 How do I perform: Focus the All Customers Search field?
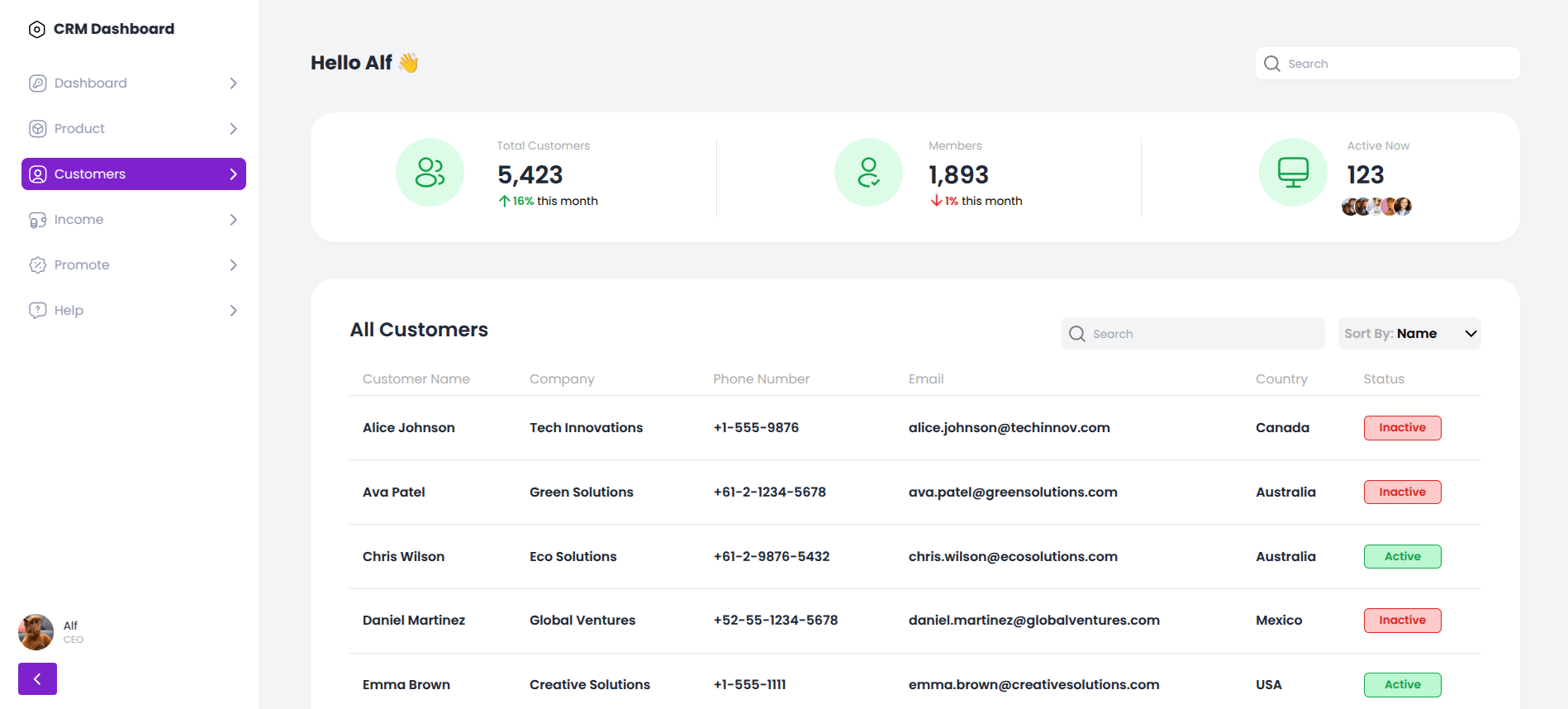tap(1193, 334)
